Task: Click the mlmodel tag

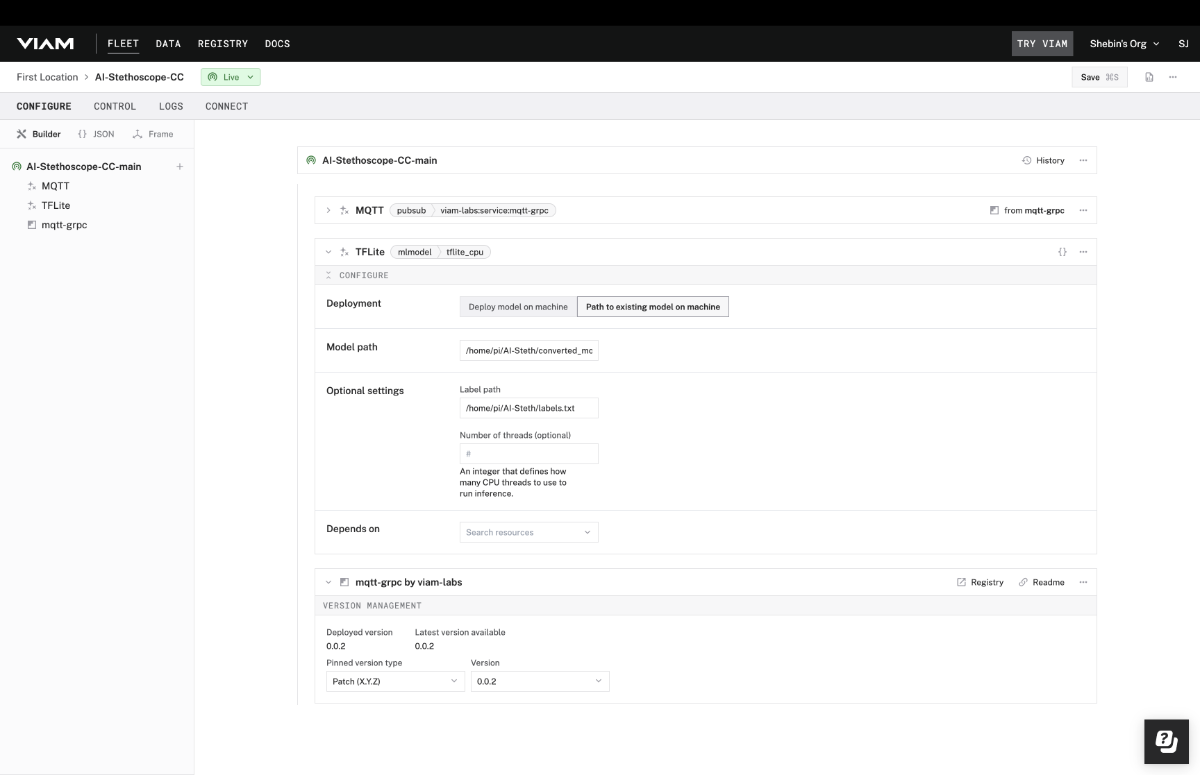Action: (x=415, y=252)
